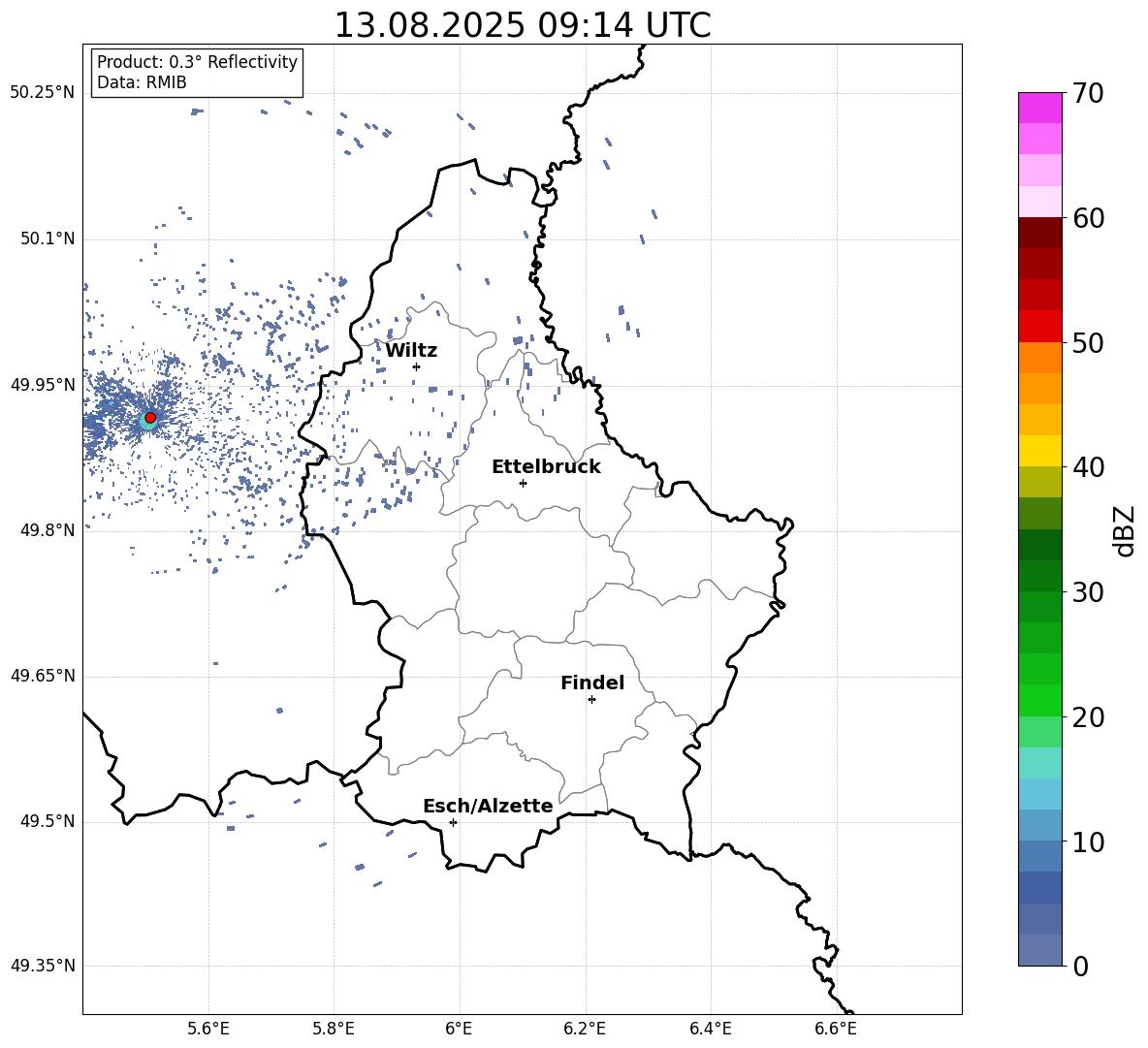Pick the dark maroon swatch just below 60 dBZ
Image resolution: width=1148 pixels, height=1048 pixels.
click(1040, 233)
